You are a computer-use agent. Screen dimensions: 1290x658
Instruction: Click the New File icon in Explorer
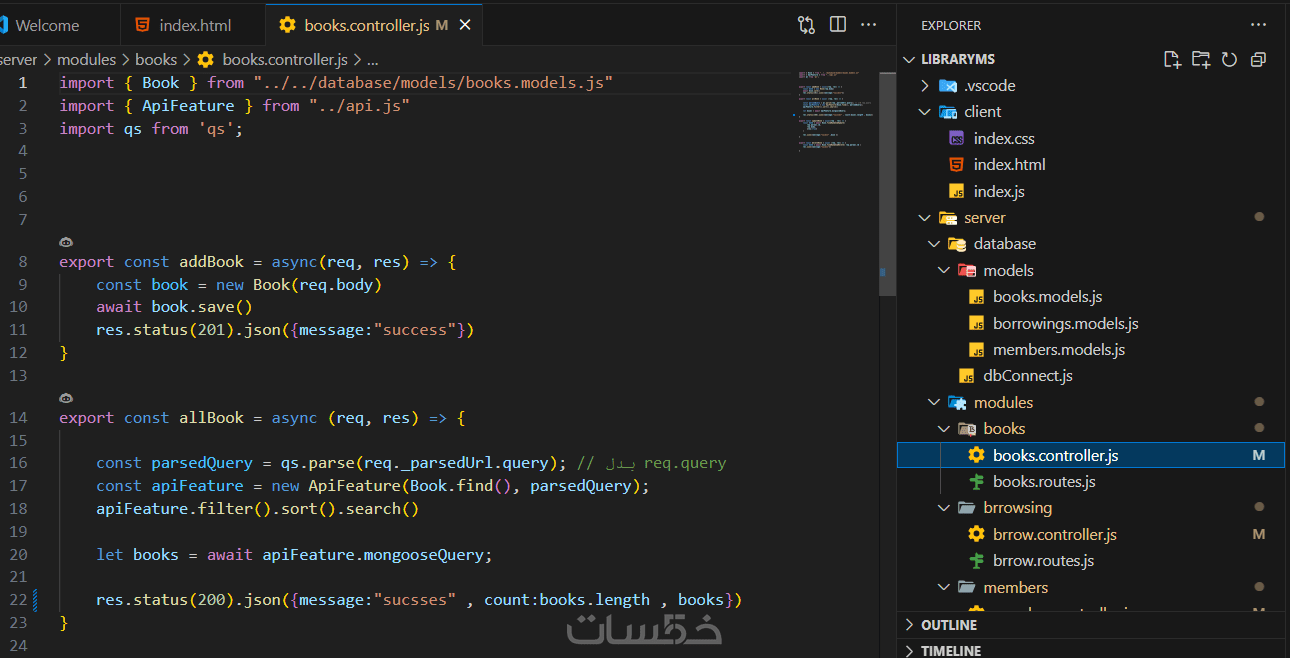click(1173, 59)
